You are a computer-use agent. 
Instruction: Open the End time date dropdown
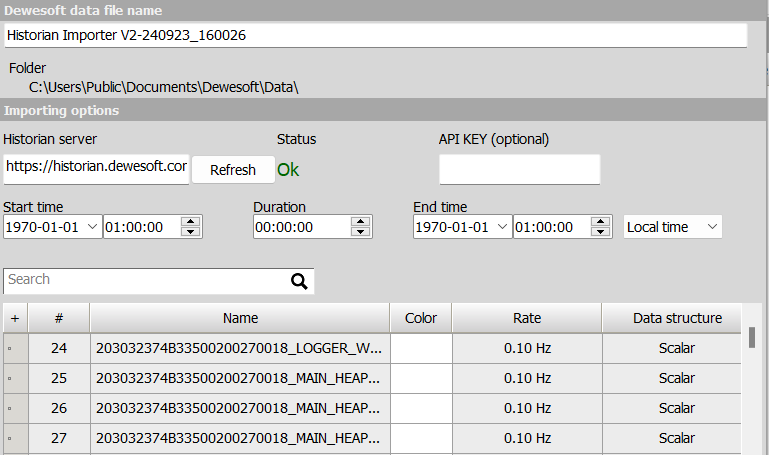coord(502,227)
